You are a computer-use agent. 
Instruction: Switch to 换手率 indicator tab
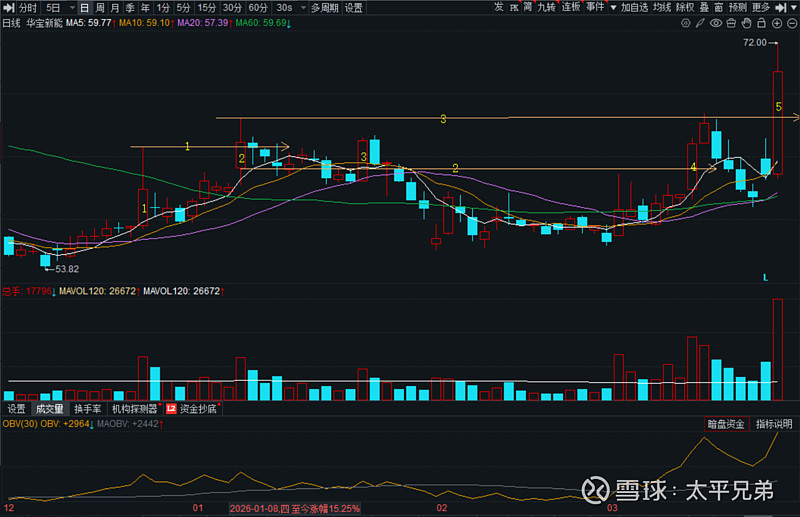pos(88,409)
